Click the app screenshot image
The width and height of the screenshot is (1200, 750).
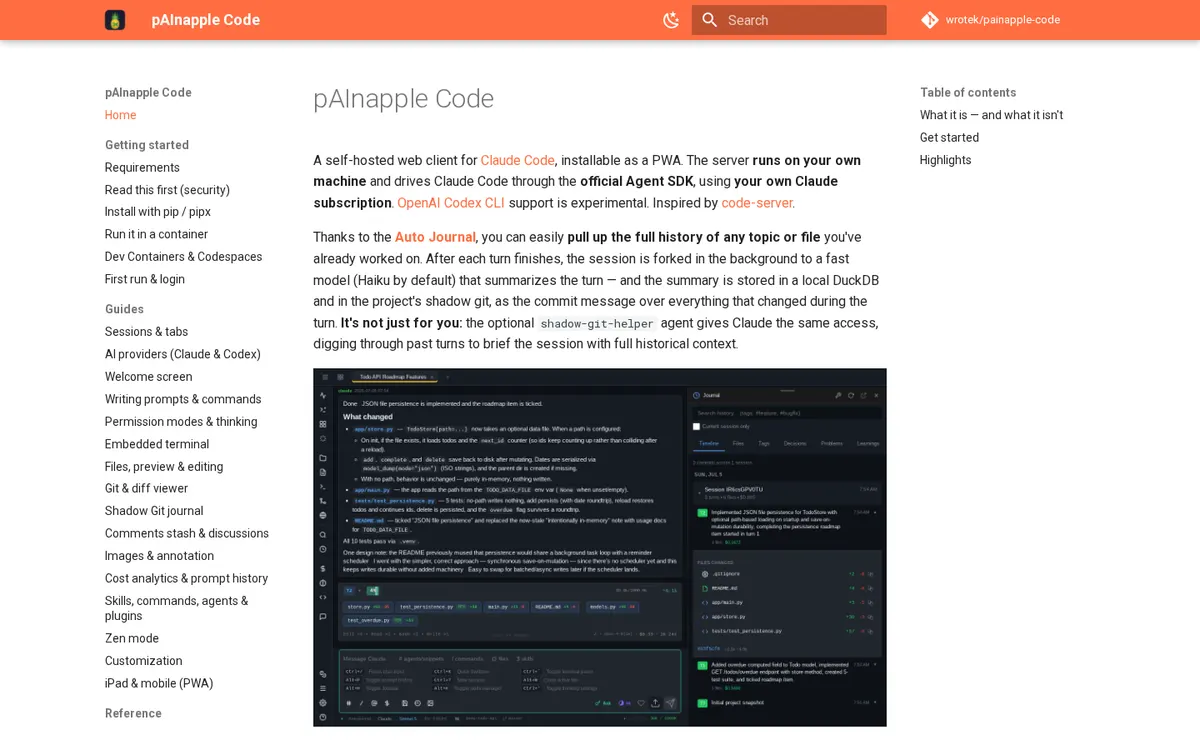(x=600, y=547)
